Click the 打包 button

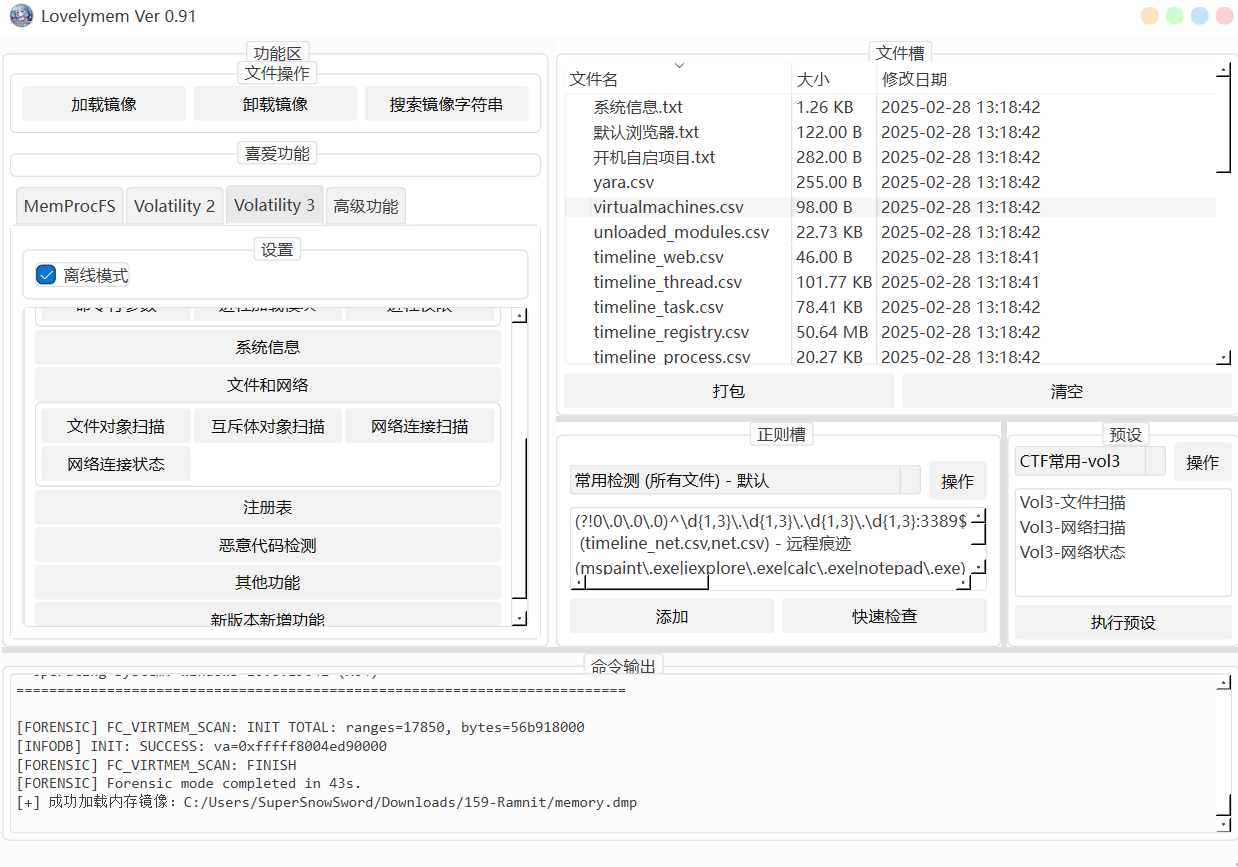point(729,391)
